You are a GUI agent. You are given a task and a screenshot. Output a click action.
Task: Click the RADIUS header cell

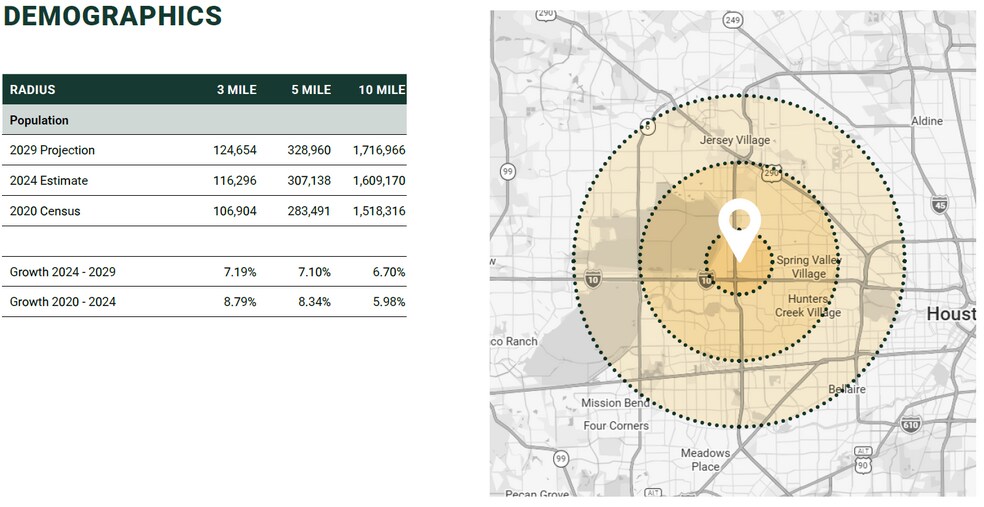33,90
